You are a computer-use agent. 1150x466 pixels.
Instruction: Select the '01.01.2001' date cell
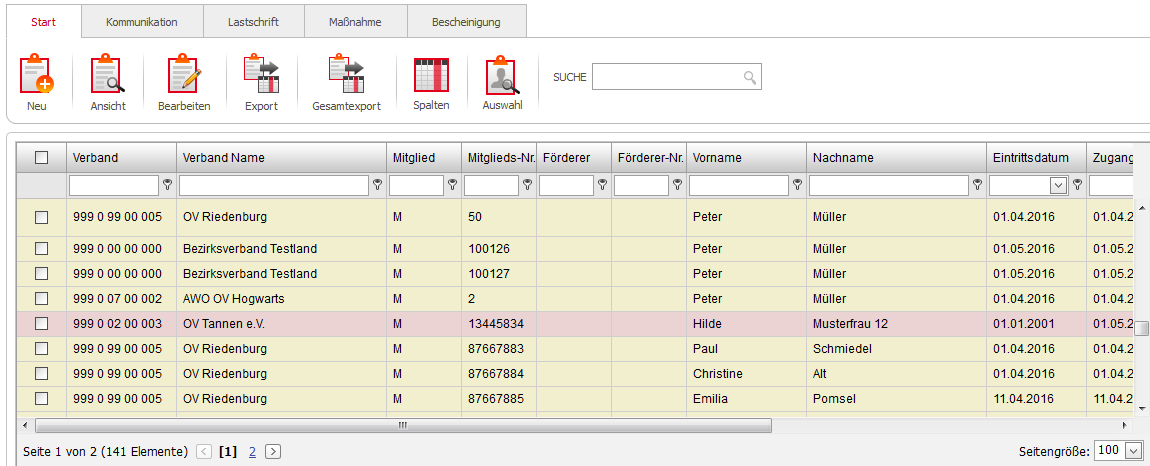click(x=1036, y=324)
